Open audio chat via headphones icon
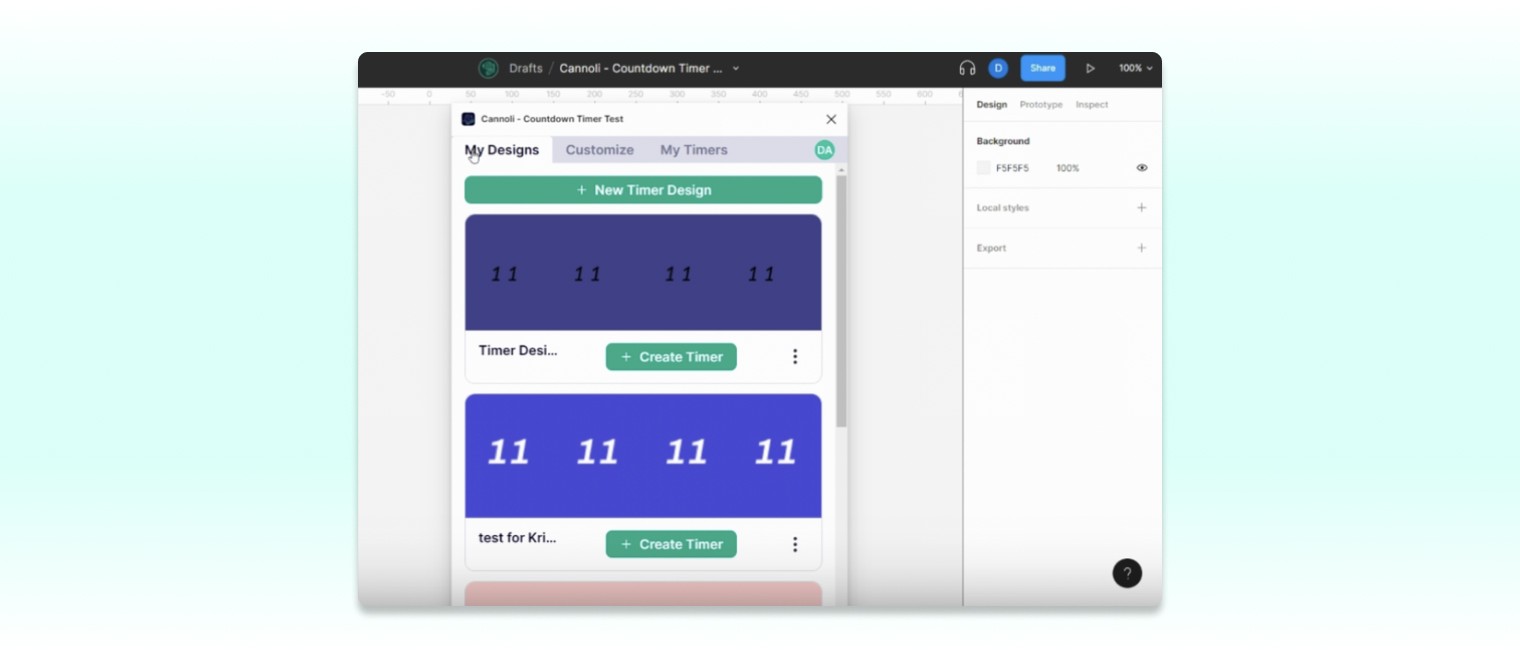 [x=967, y=68]
